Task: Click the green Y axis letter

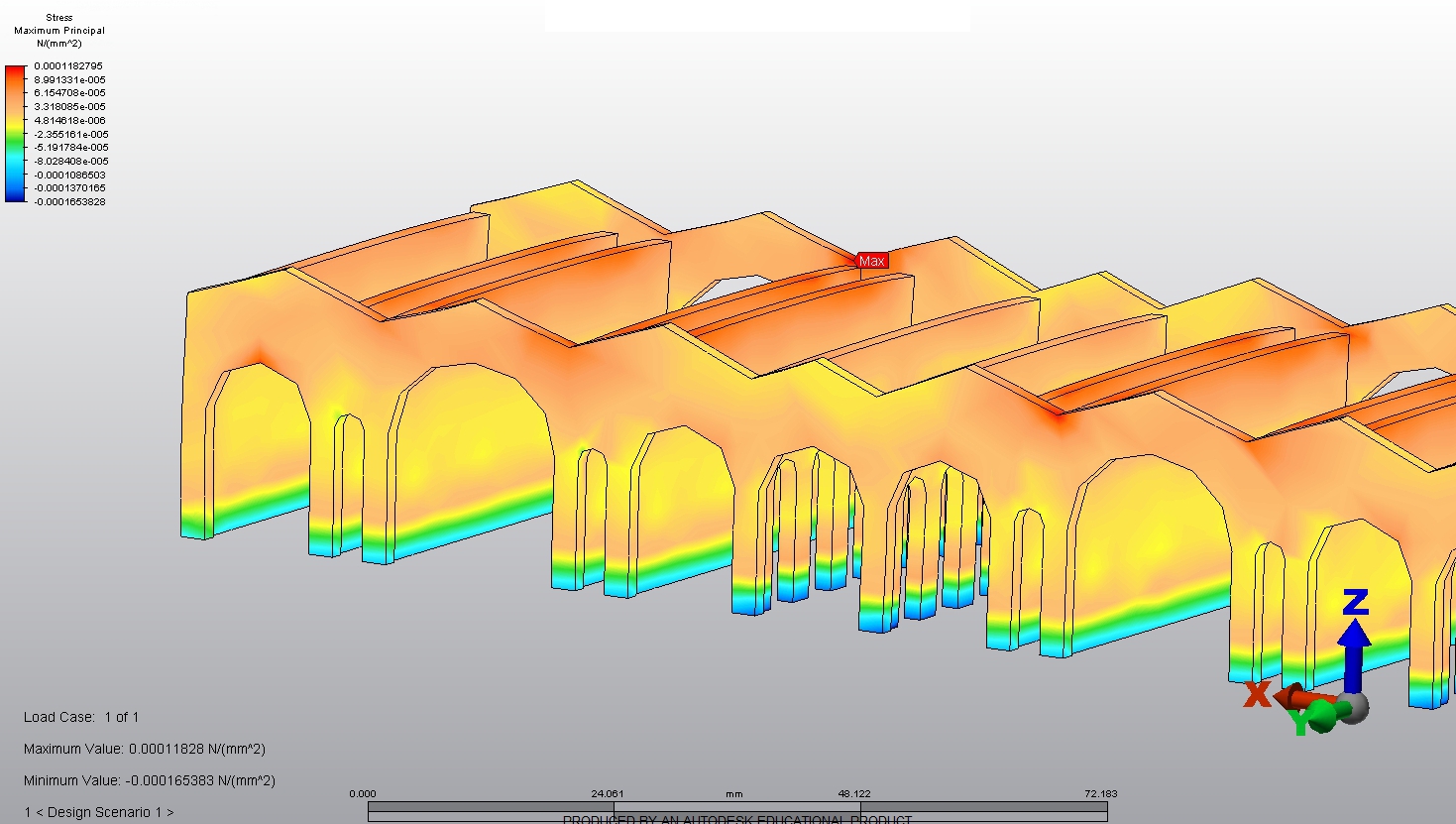Action: tap(1299, 723)
